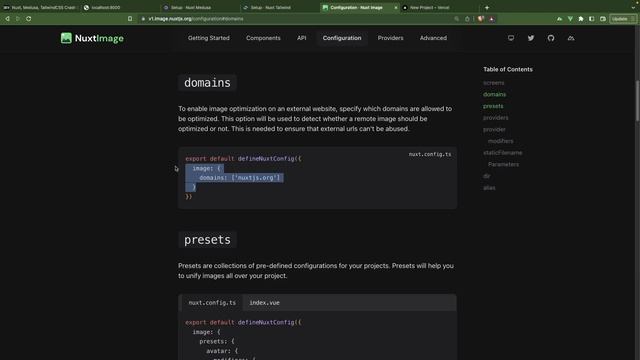This screenshot has height=360, width=640.
Task: Click the share icon in address bar
Action: pos(467,19)
